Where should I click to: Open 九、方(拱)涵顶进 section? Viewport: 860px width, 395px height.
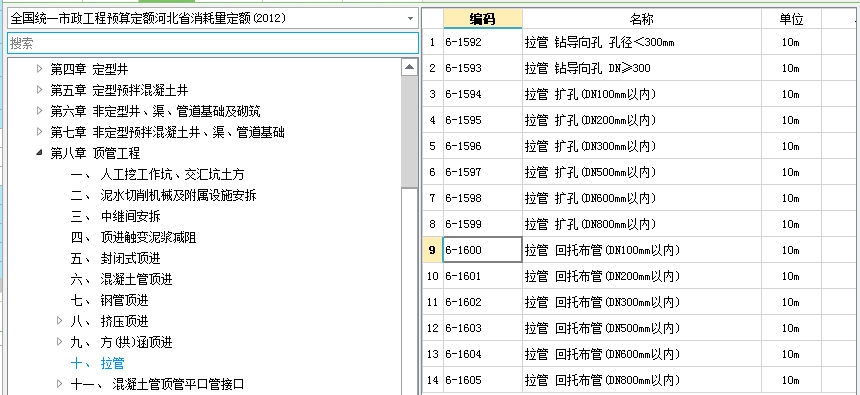click(x=121, y=342)
